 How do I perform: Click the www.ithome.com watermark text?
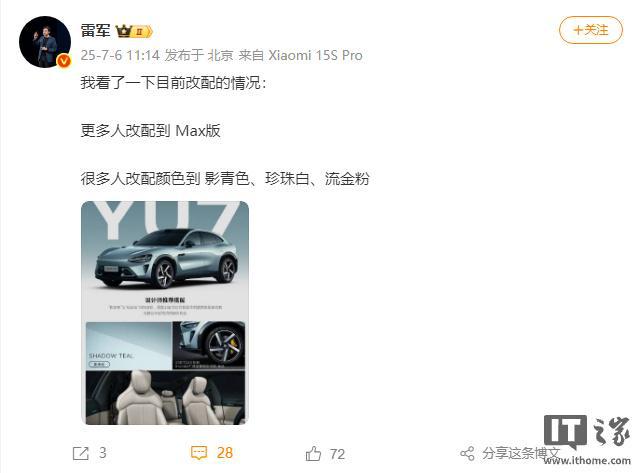tap(587, 461)
